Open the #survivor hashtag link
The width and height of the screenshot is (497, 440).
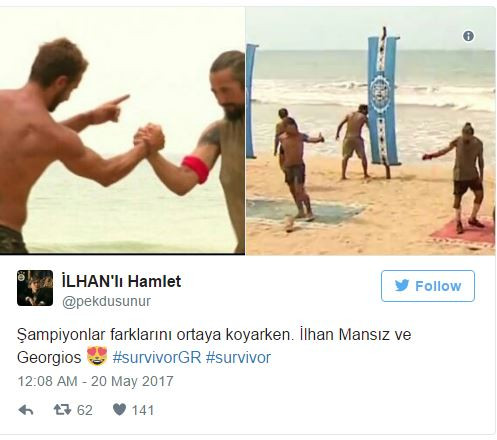238,357
